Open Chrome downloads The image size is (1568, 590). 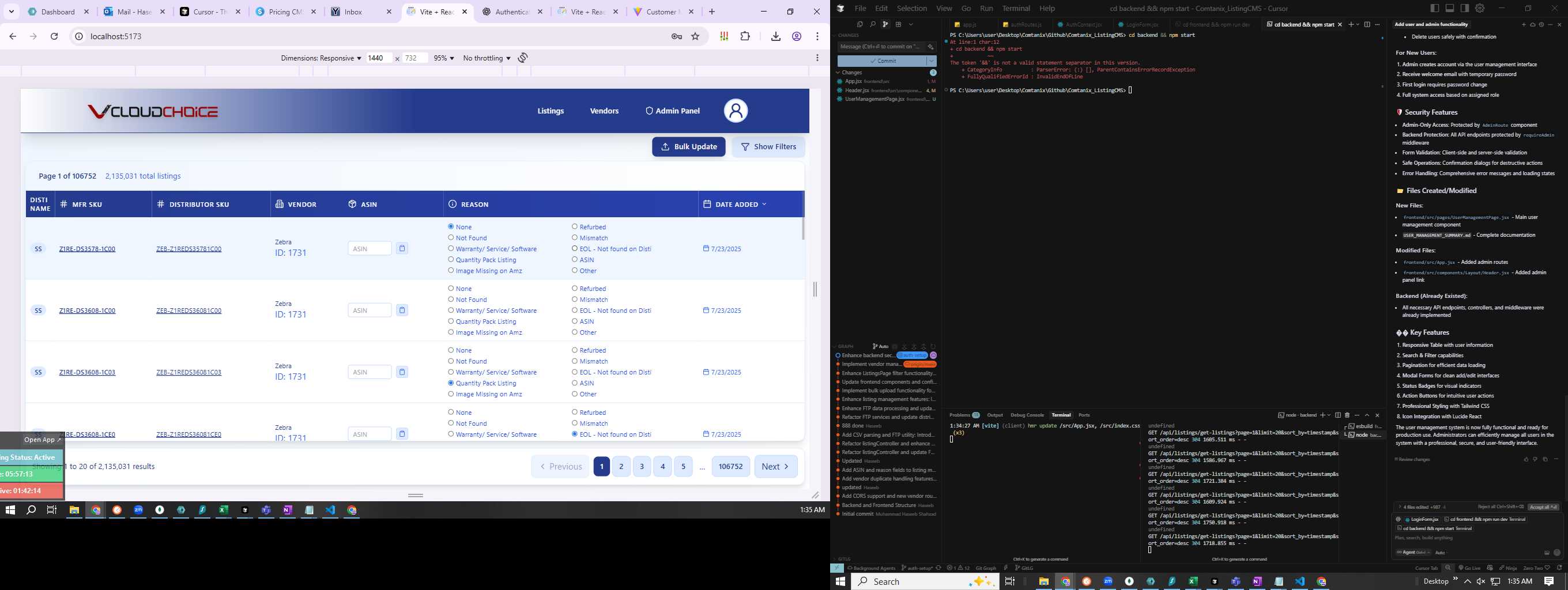click(775, 36)
